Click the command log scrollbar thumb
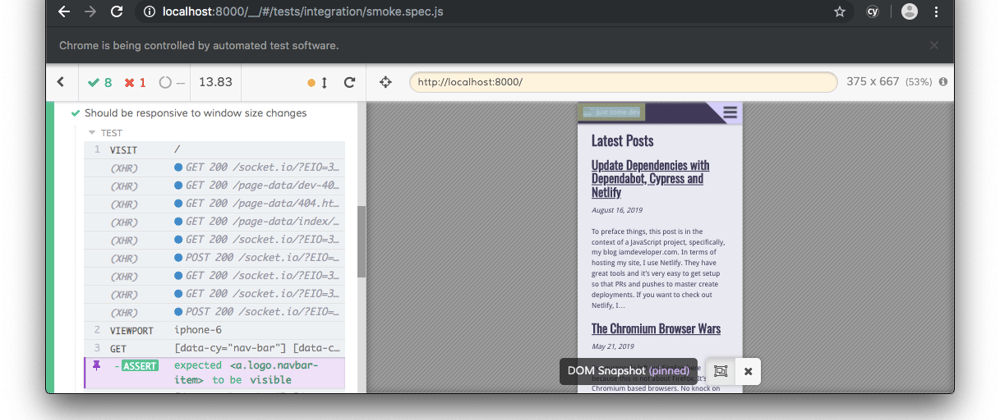The width and height of the screenshot is (1000, 420). click(361, 242)
